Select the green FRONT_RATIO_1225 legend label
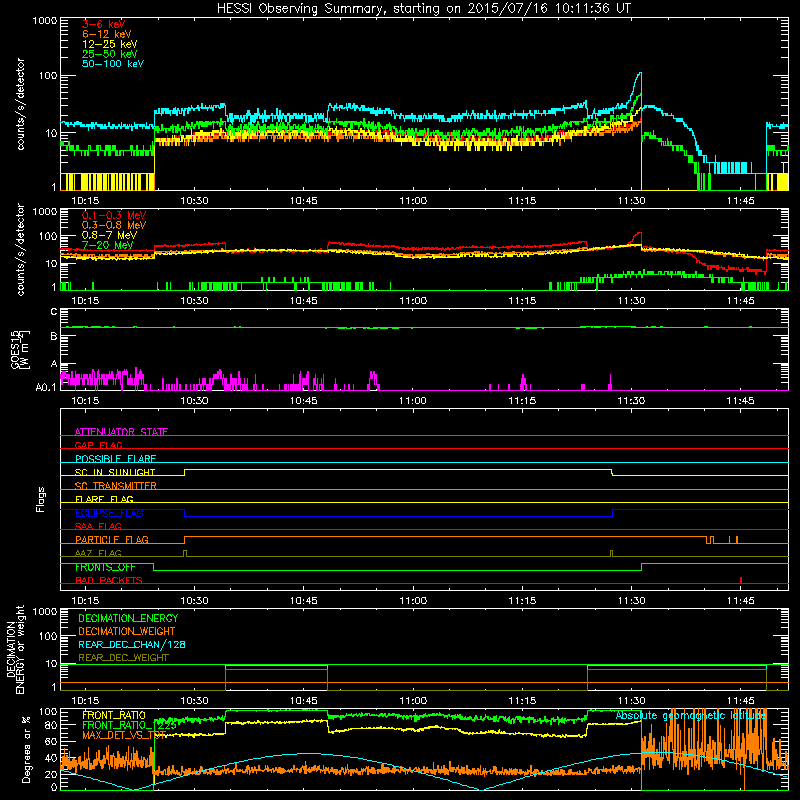Viewport: 800px width, 800px height. point(130,725)
